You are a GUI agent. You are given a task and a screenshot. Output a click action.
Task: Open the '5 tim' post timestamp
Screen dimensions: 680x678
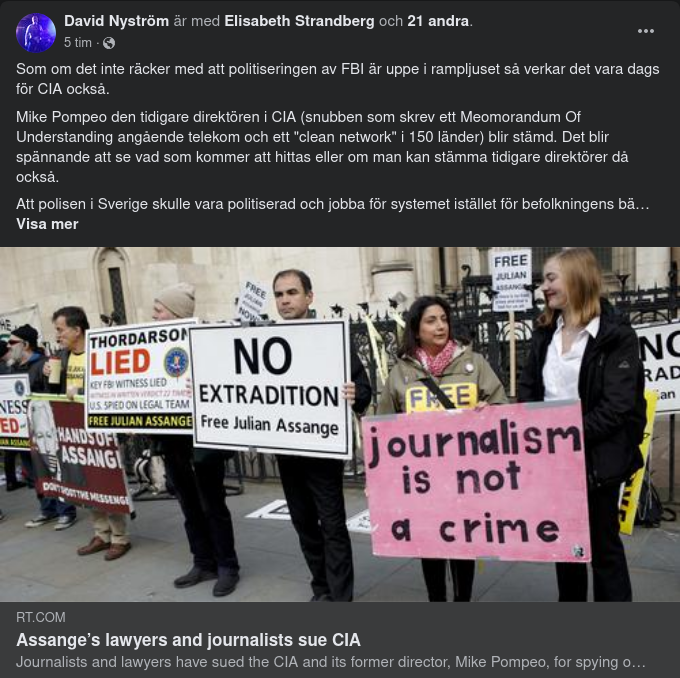point(78,43)
